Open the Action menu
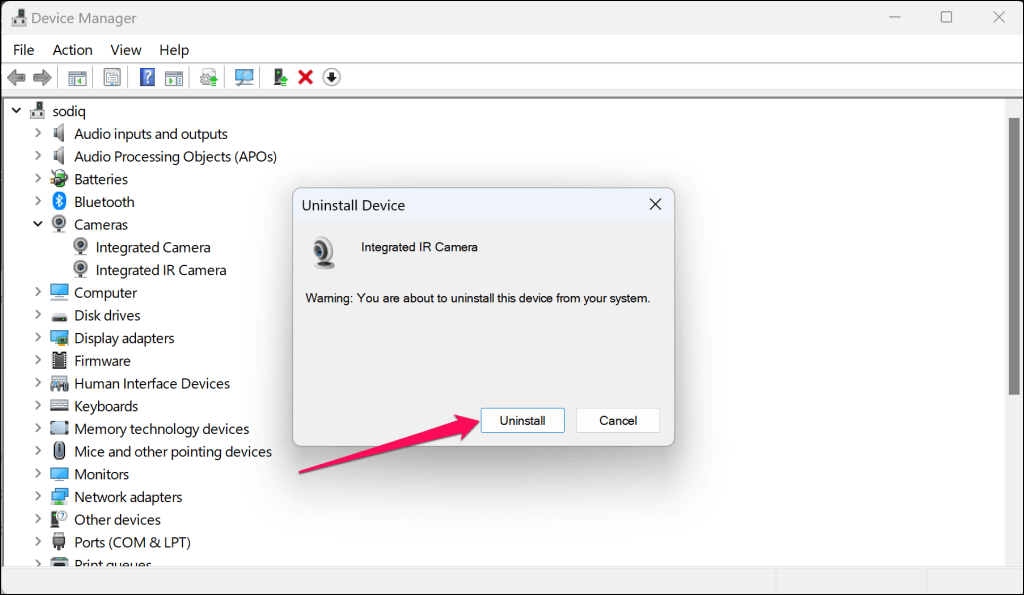The height and width of the screenshot is (595, 1024). [x=72, y=50]
